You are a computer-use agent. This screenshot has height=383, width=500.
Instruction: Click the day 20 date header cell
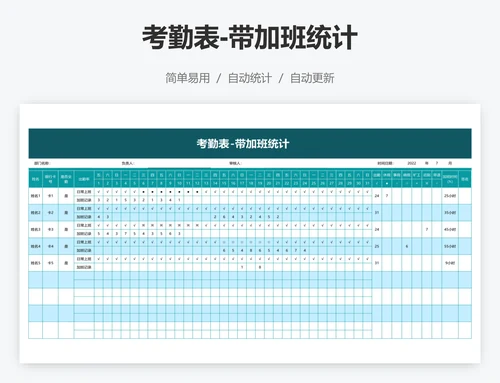(x=269, y=183)
